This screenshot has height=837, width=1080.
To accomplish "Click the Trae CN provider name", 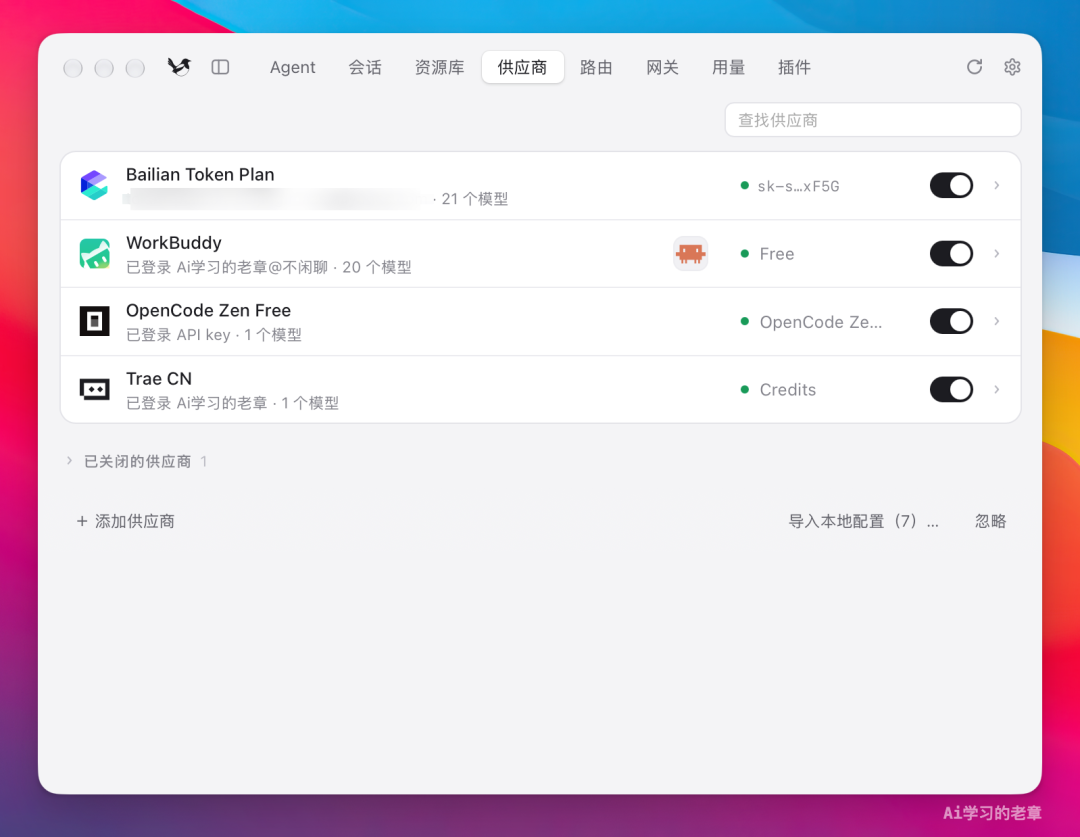I will click(x=158, y=378).
